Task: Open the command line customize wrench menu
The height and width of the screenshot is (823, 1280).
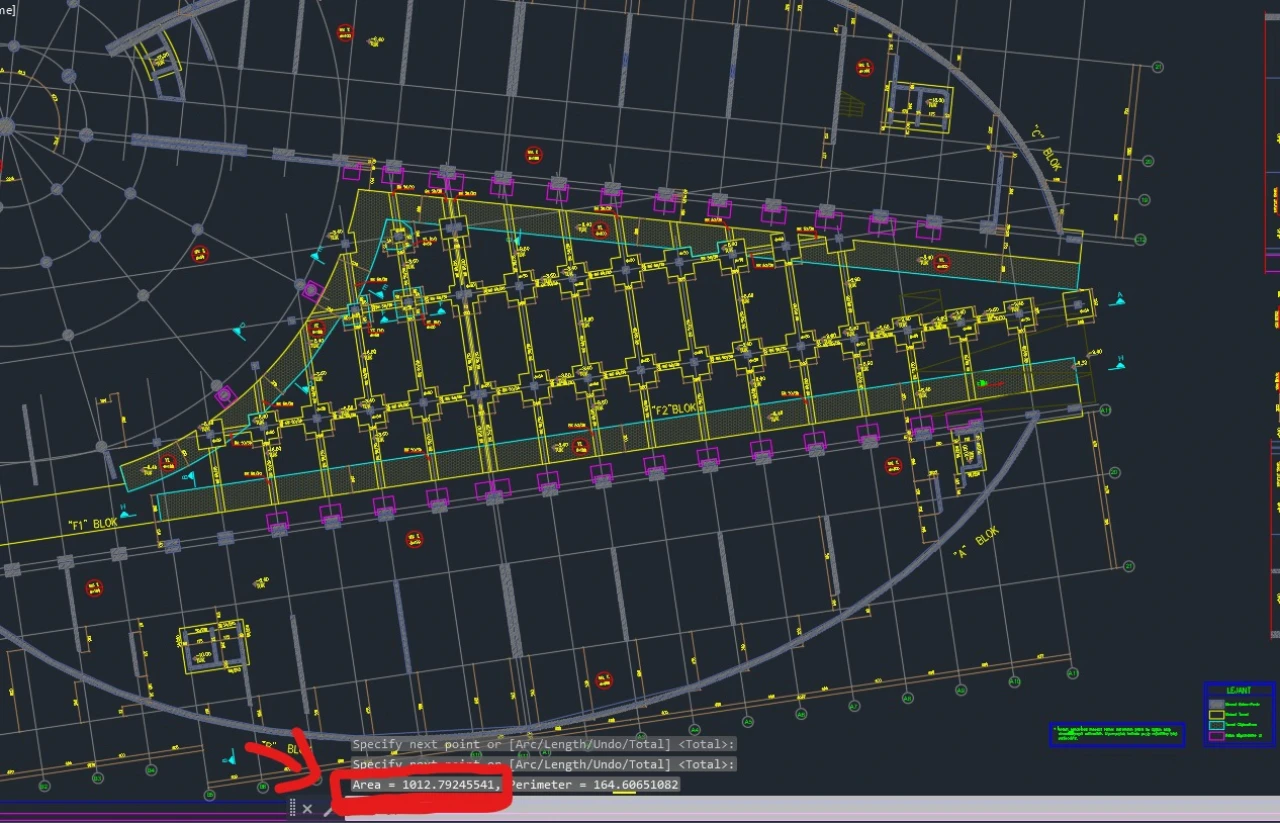Action: (x=328, y=808)
